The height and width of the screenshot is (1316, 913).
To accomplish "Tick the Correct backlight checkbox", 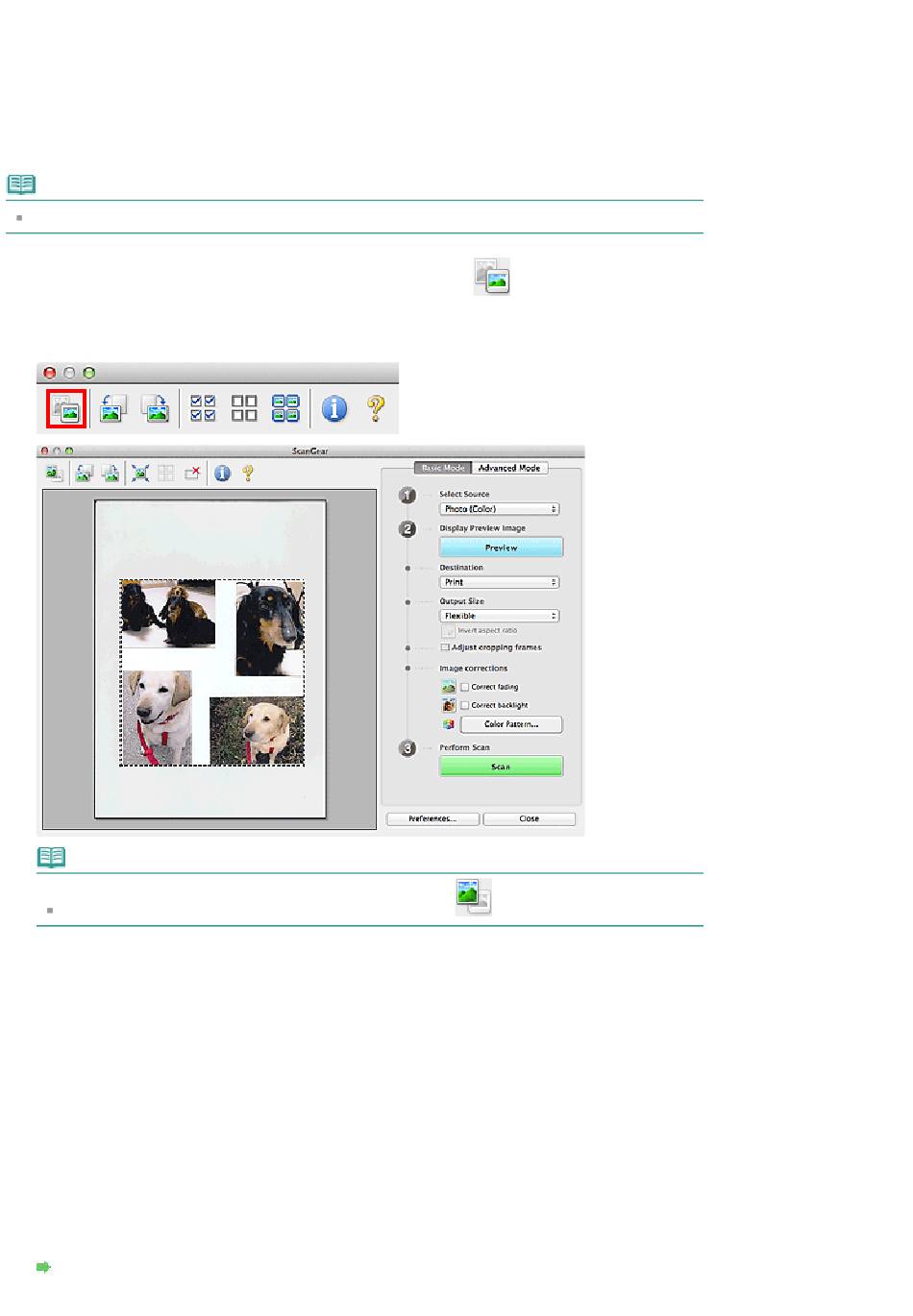I will [465, 705].
